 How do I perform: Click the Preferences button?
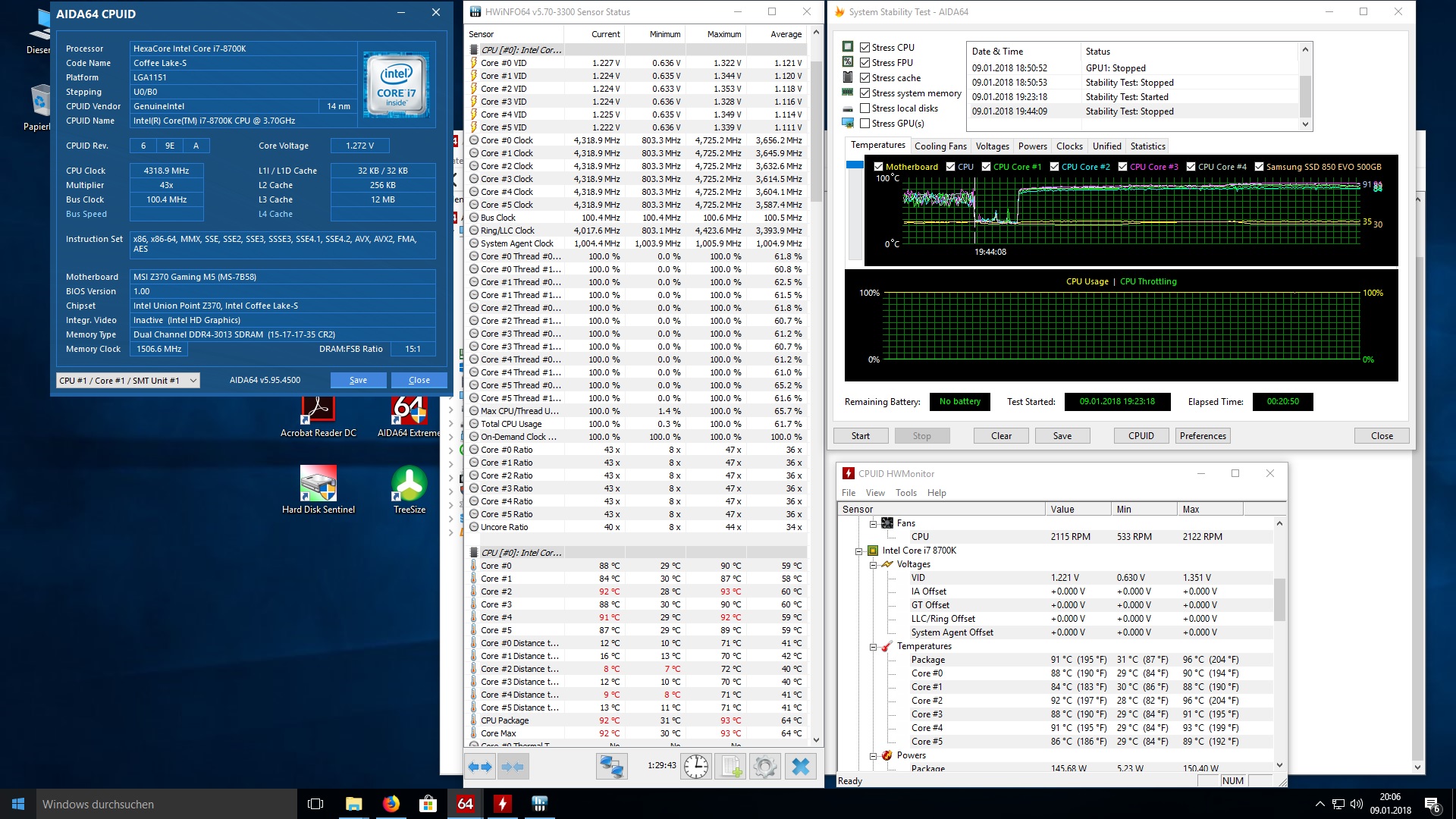[x=1203, y=436]
